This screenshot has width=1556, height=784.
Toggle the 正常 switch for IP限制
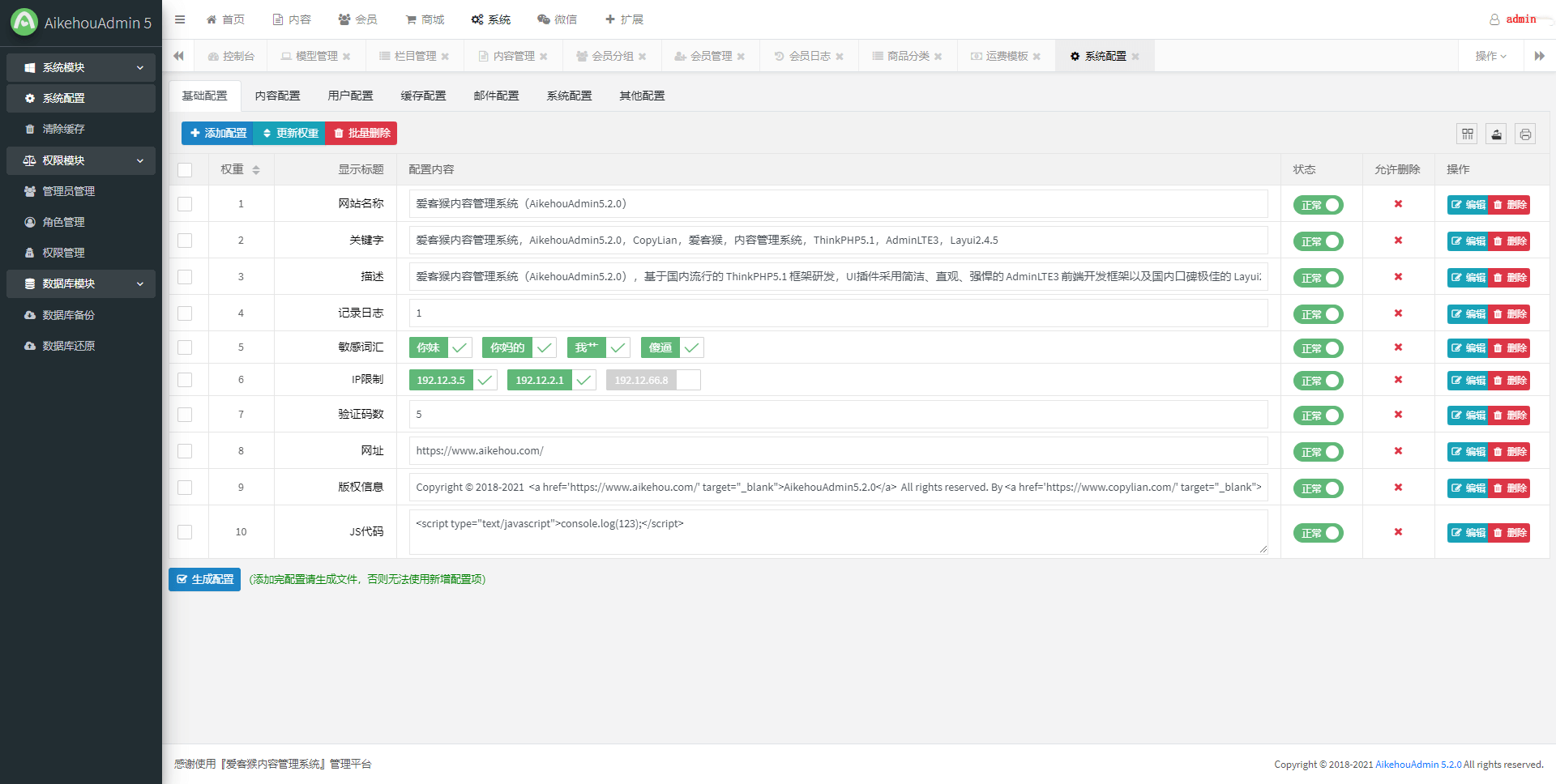(1318, 381)
